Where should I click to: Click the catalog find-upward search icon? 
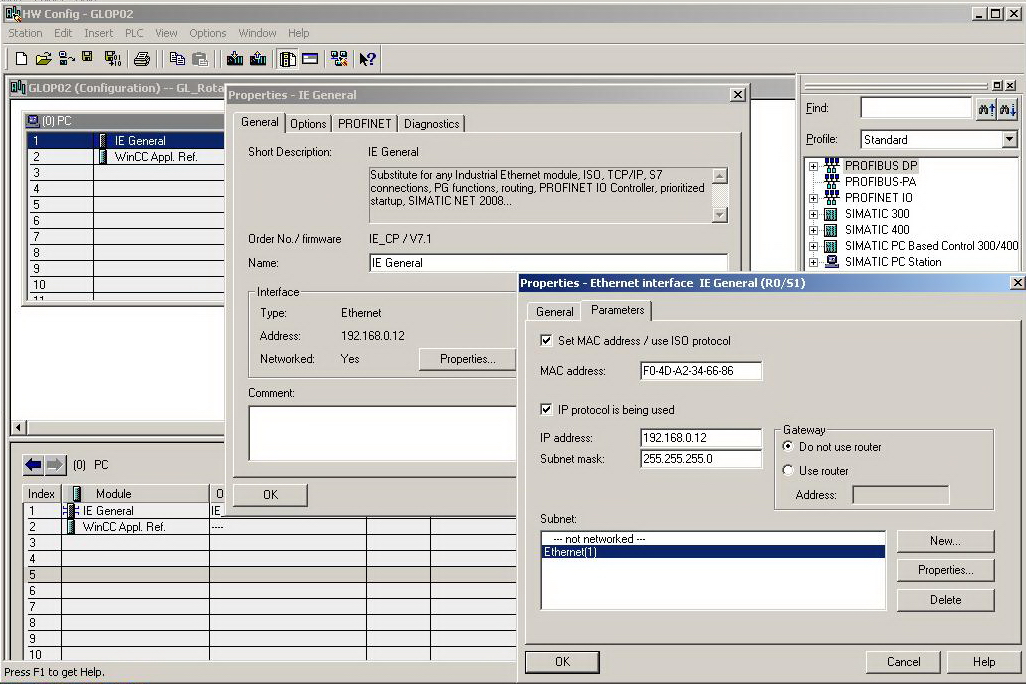[x=985, y=109]
